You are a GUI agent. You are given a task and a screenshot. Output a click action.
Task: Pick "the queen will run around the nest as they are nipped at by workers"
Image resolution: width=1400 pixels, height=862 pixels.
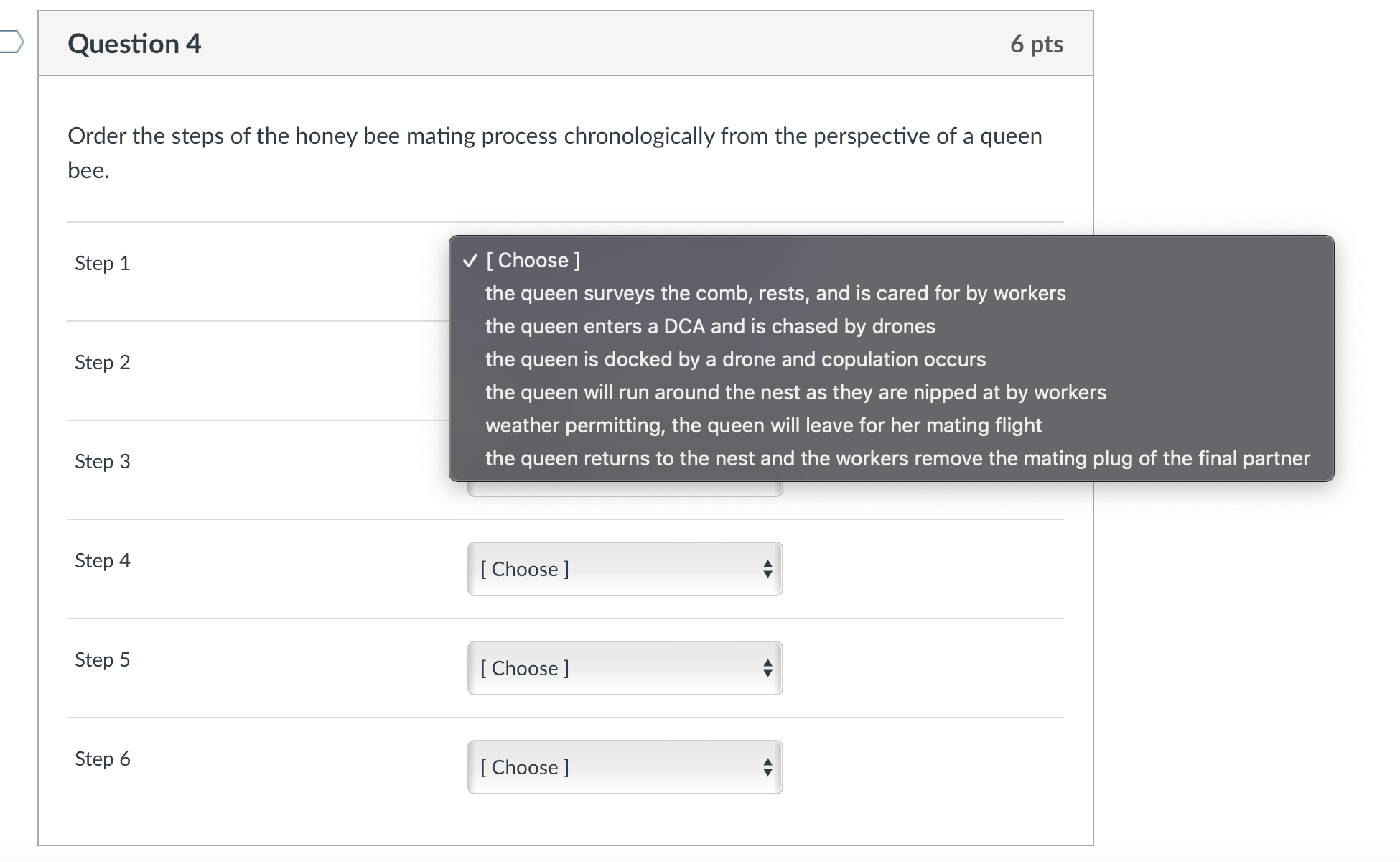coord(795,392)
